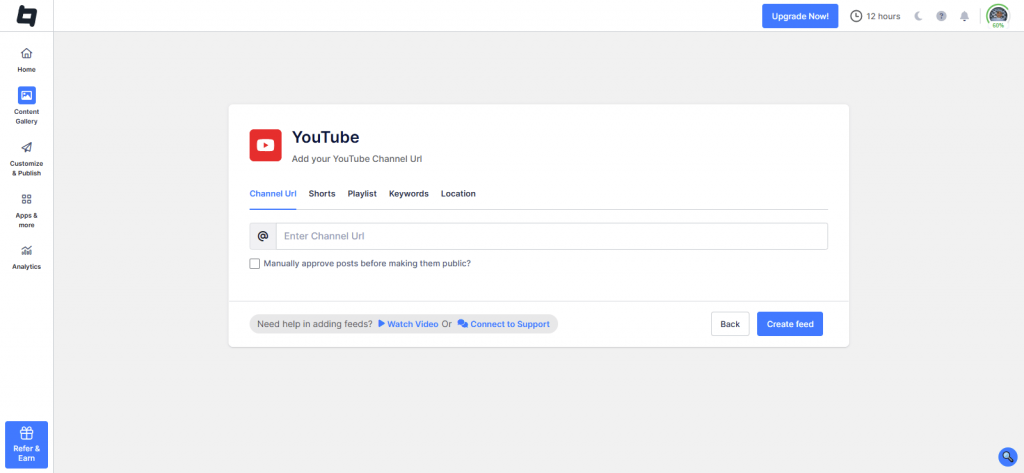This screenshot has height=473, width=1024.
Task: Click the 'Need help in adding feeds?' text
Action: point(315,324)
